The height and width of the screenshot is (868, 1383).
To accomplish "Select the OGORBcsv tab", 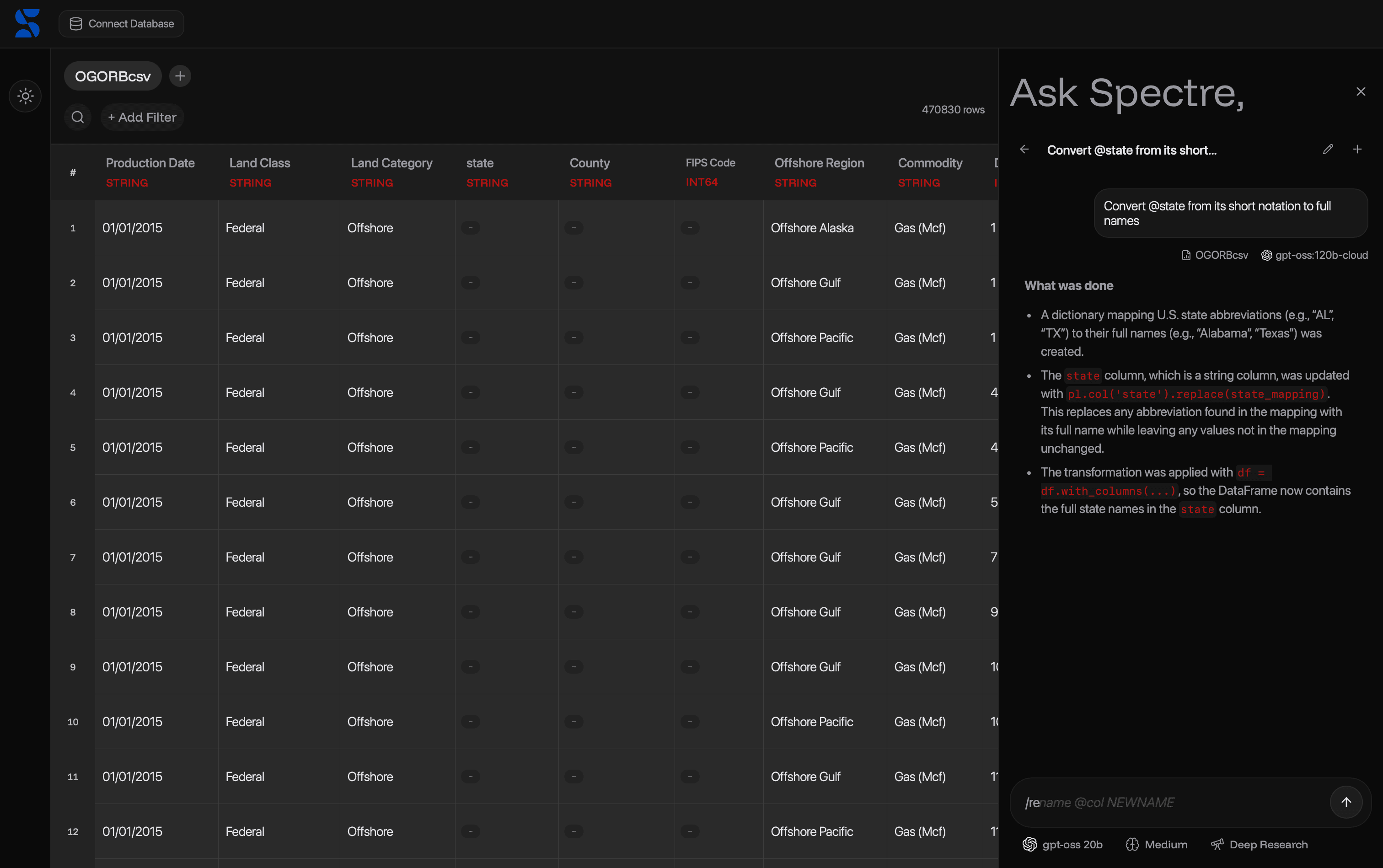I will click(x=113, y=76).
